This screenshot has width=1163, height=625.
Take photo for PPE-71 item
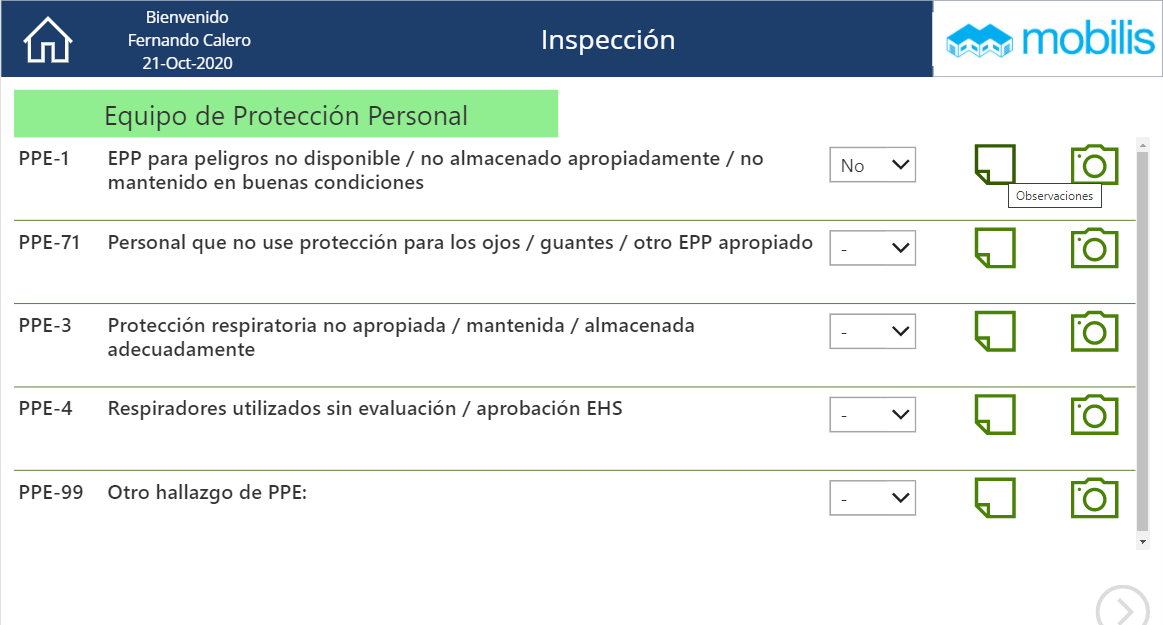(1094, 248)
